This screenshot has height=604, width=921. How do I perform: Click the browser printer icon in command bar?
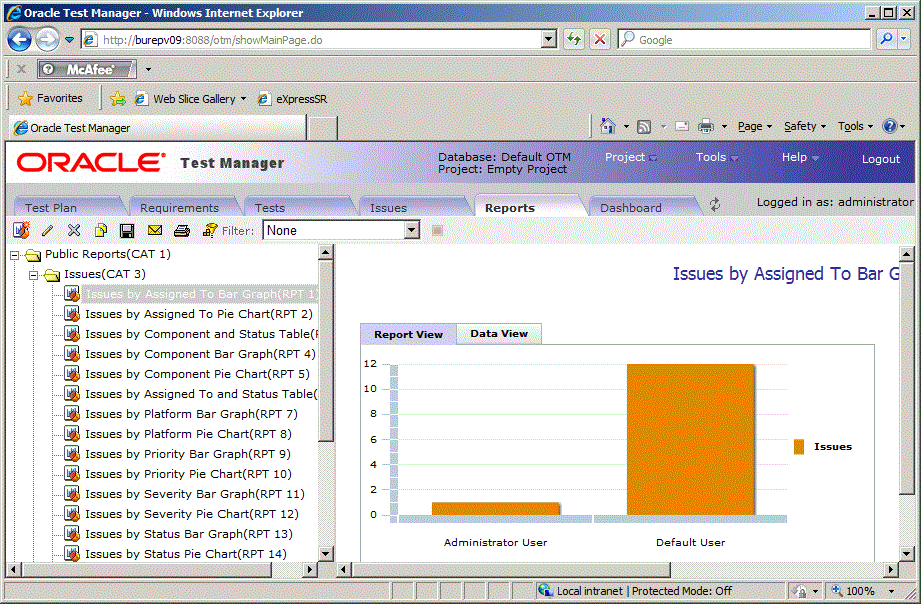pyautogui.click(x=706, y=126)
